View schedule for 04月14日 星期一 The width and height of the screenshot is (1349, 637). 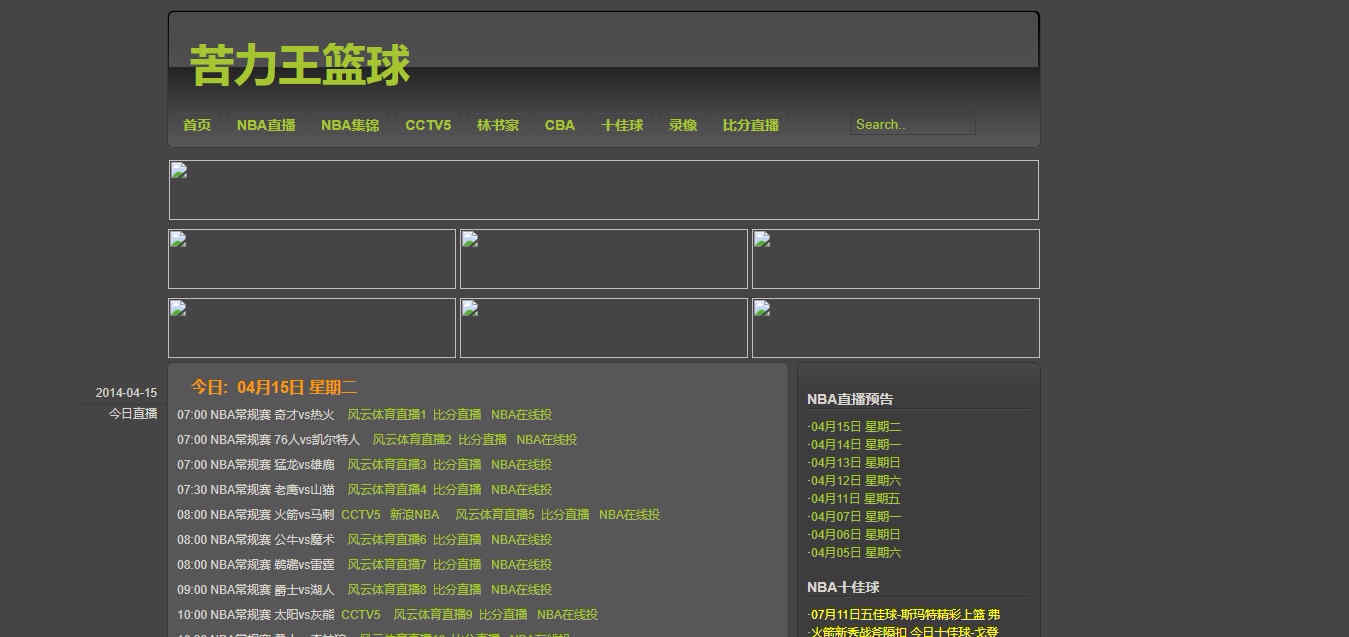pos(854,444)
